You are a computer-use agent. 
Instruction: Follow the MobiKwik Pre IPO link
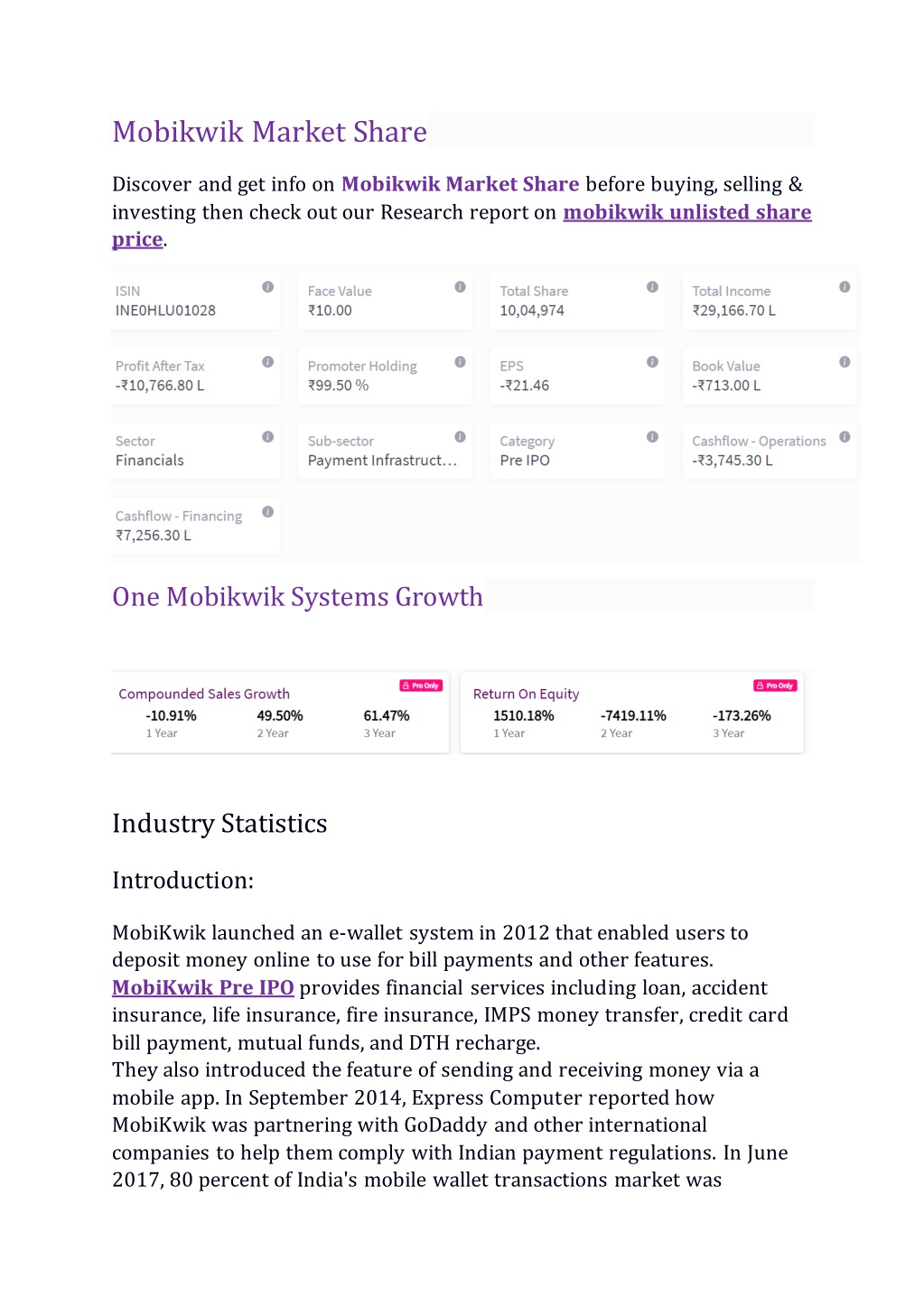point(203,987)
